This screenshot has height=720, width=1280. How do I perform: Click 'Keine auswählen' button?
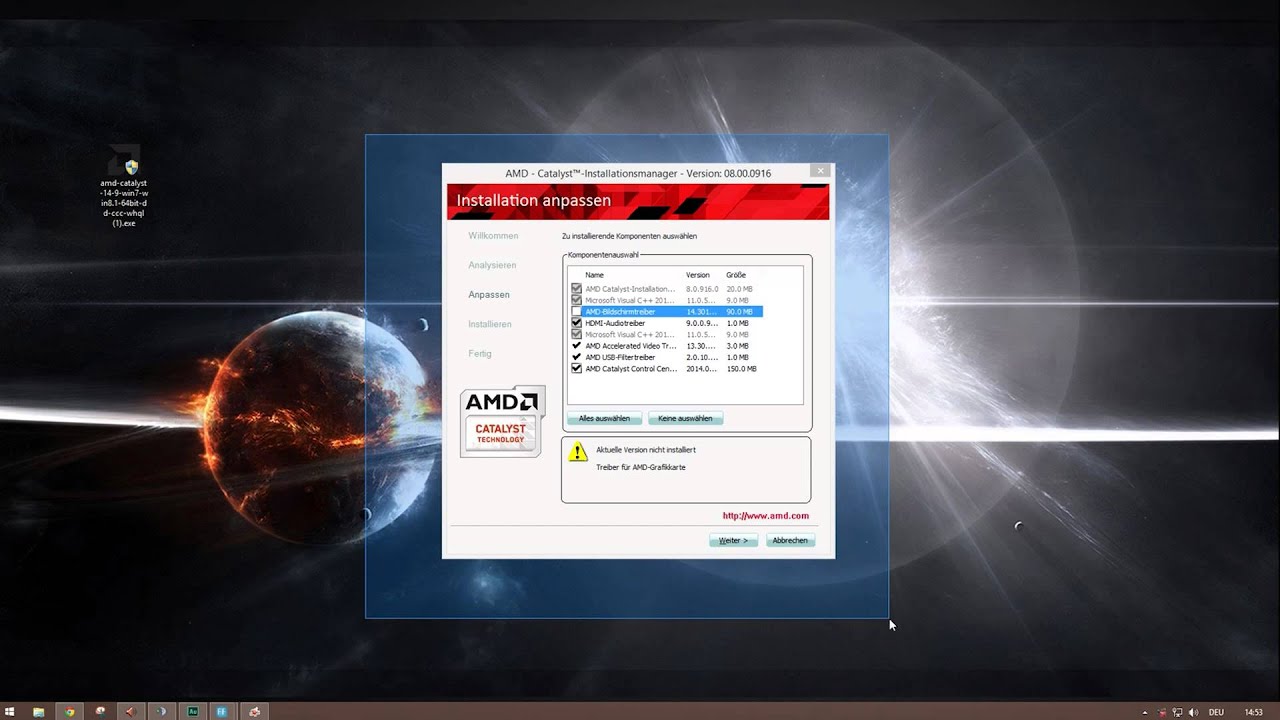point(685,418)
